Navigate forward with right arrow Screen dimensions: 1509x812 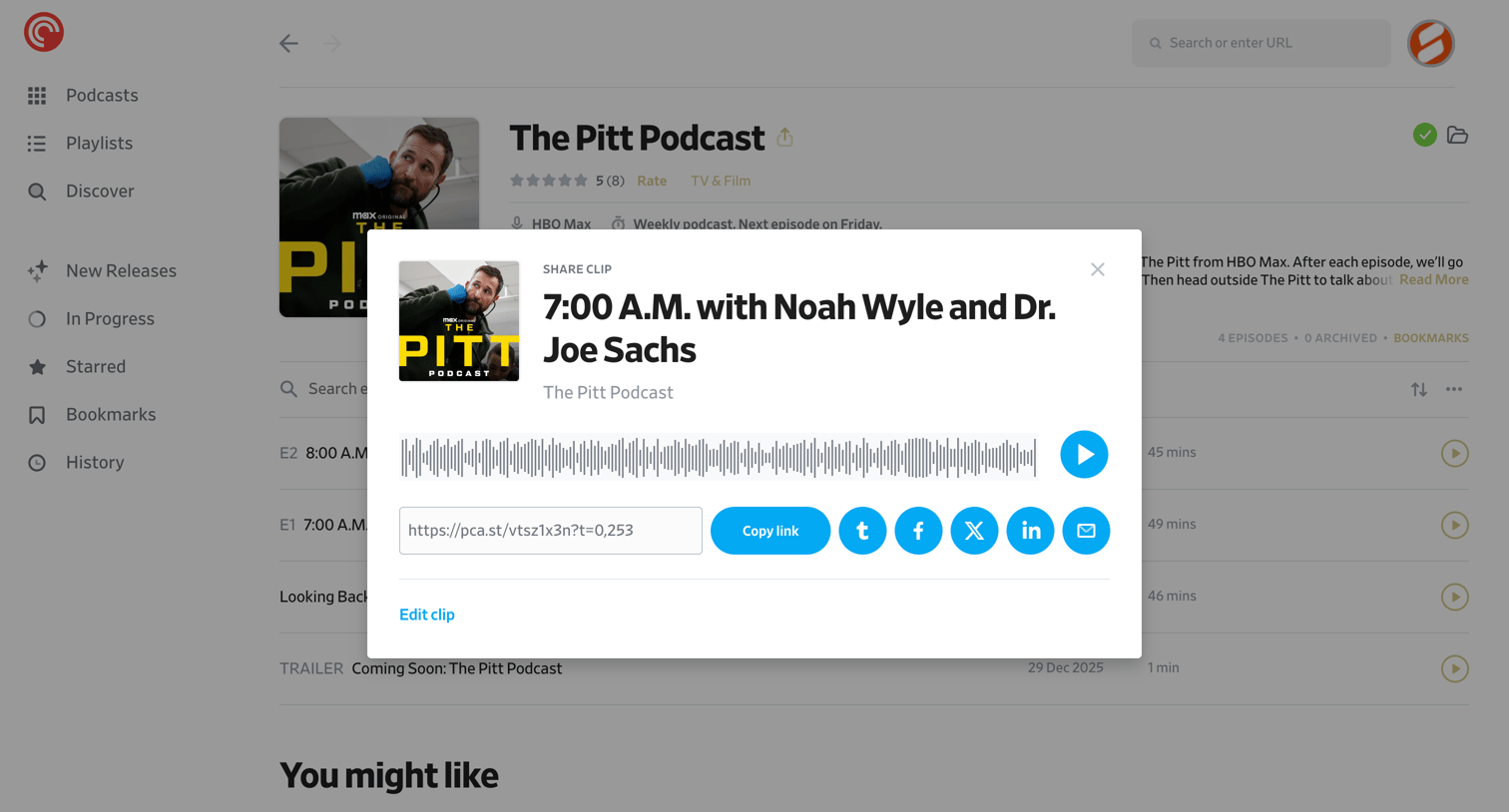click(332, 43)
